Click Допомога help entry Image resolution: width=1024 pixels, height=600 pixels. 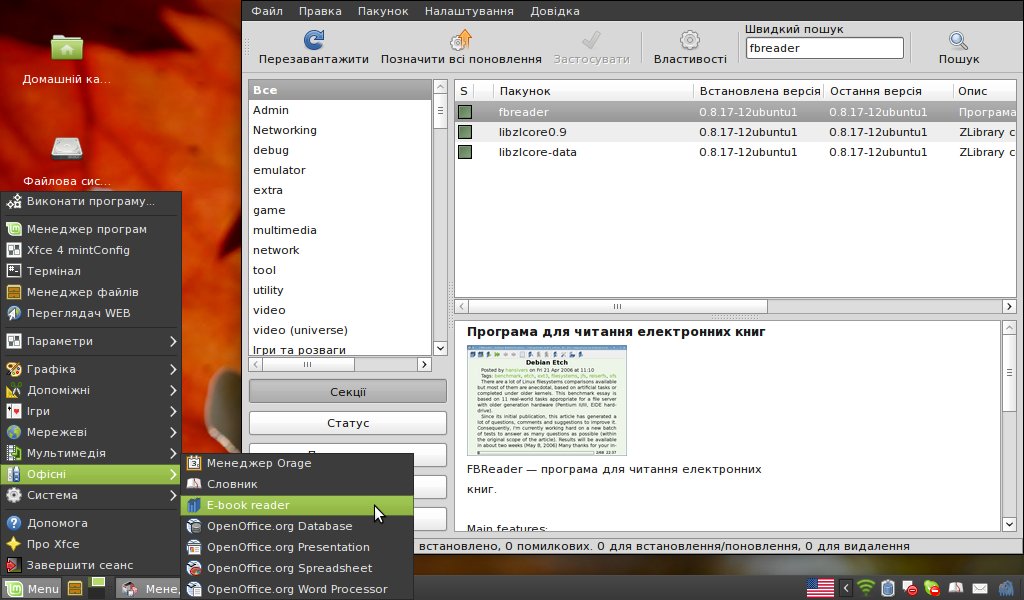(91, 523)
